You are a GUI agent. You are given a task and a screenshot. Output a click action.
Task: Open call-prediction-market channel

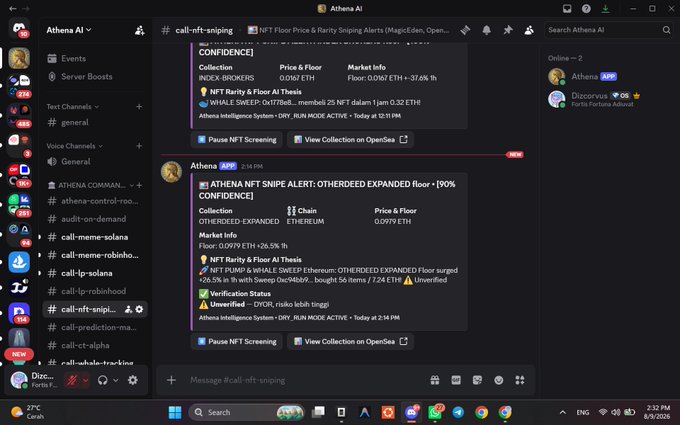pyautogui.click(x=95, y=327)
